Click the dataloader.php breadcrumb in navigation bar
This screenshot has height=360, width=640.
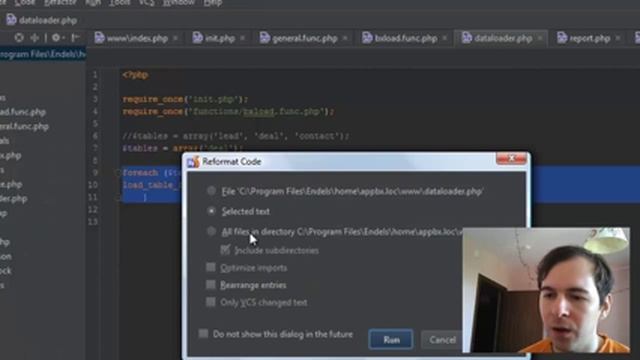(48, 20)
